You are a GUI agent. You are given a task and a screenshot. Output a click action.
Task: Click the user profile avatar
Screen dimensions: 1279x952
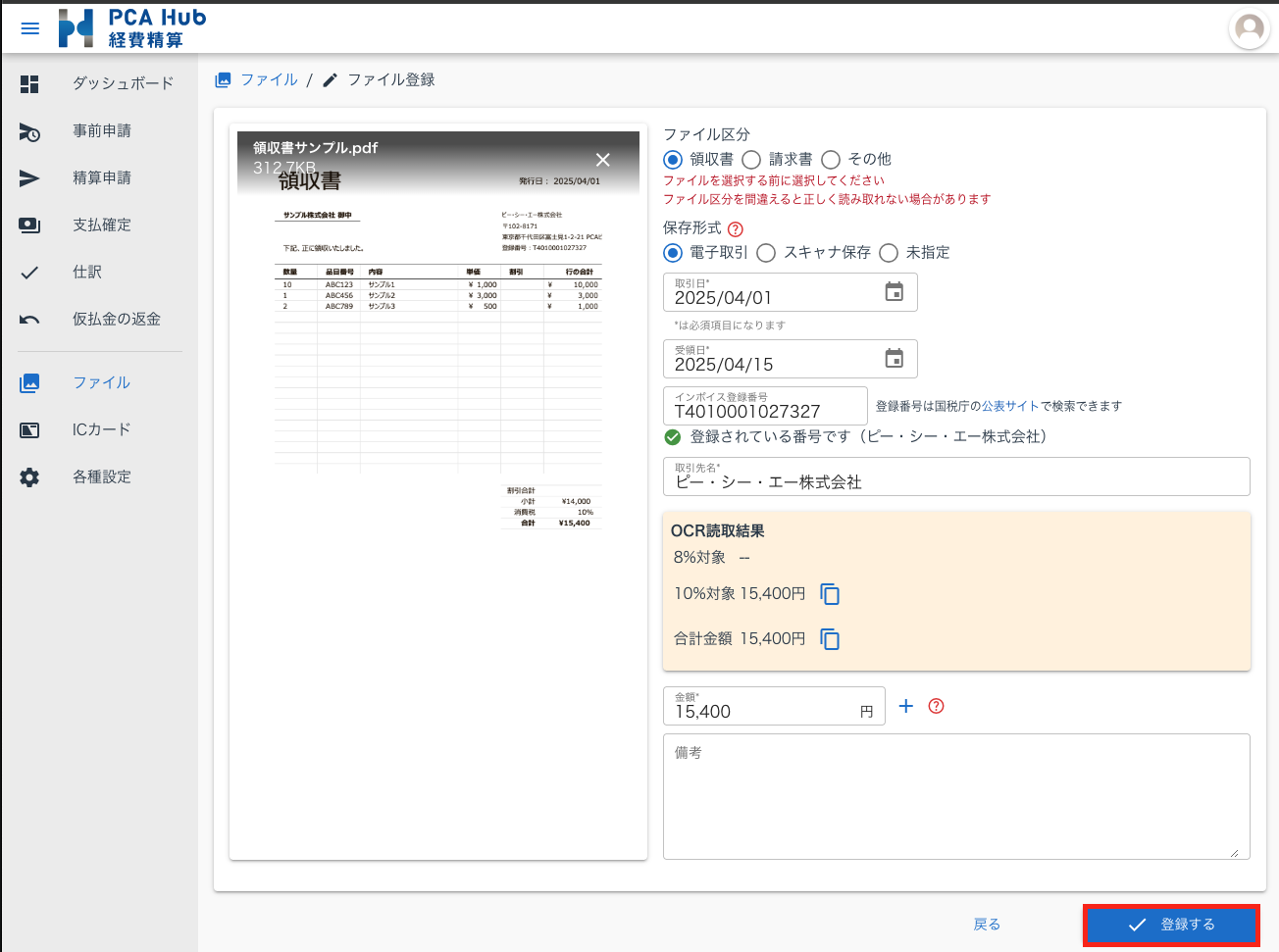click(x=1249, y=28)
